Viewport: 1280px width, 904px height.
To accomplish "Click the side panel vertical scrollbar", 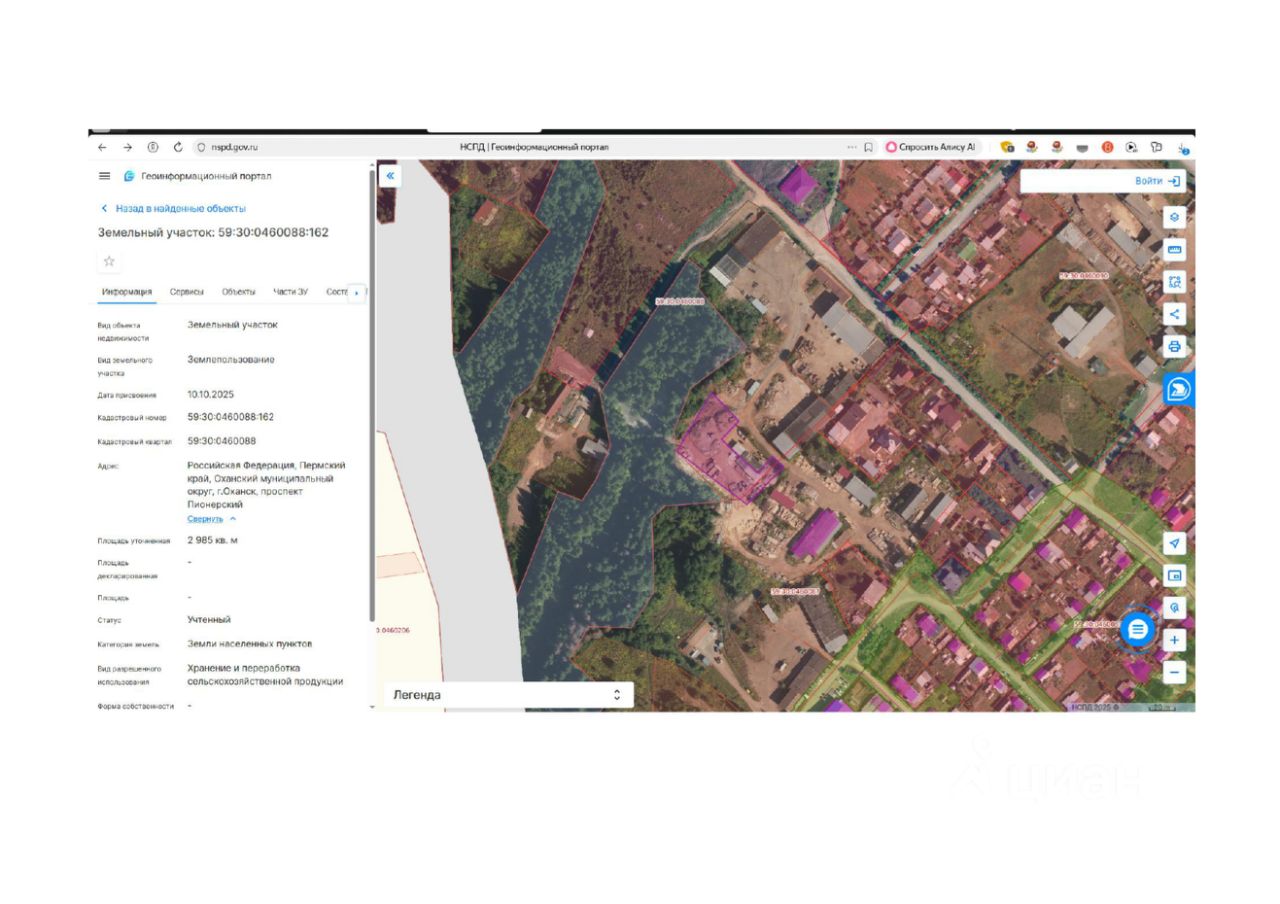I will (x=373, y=395).
